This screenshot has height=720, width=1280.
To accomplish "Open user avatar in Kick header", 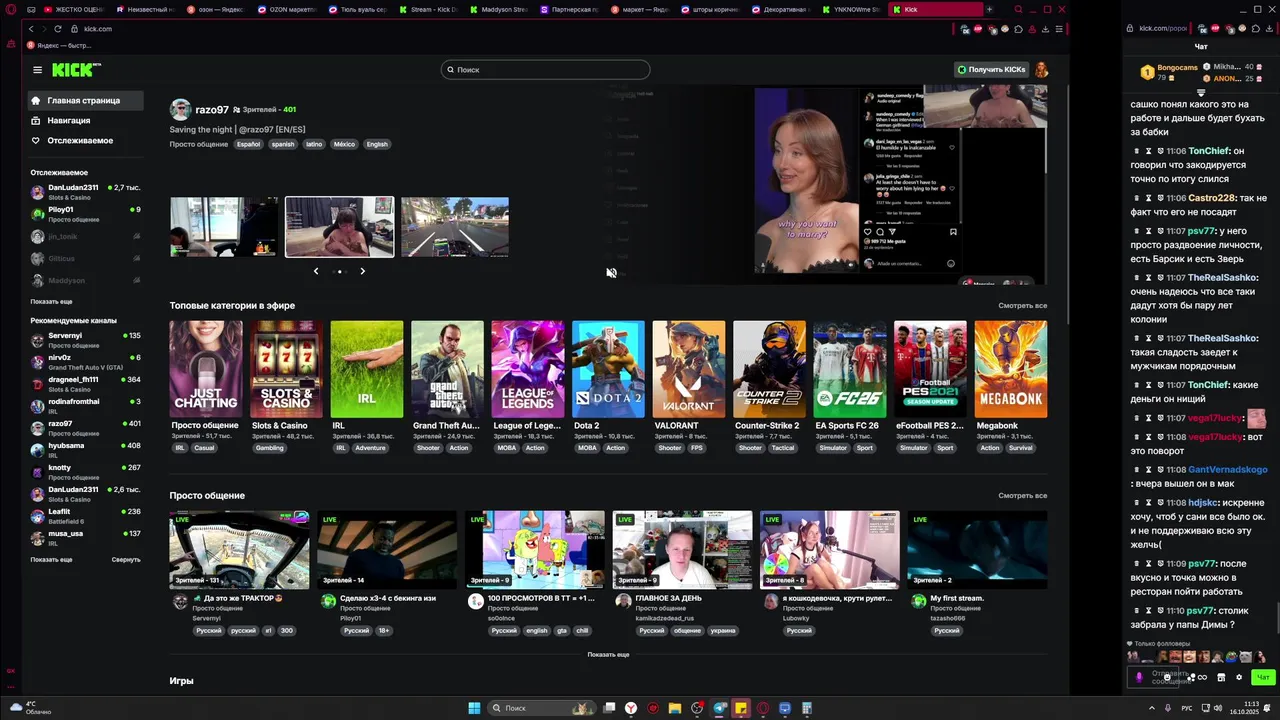I will coord(1041,70).
